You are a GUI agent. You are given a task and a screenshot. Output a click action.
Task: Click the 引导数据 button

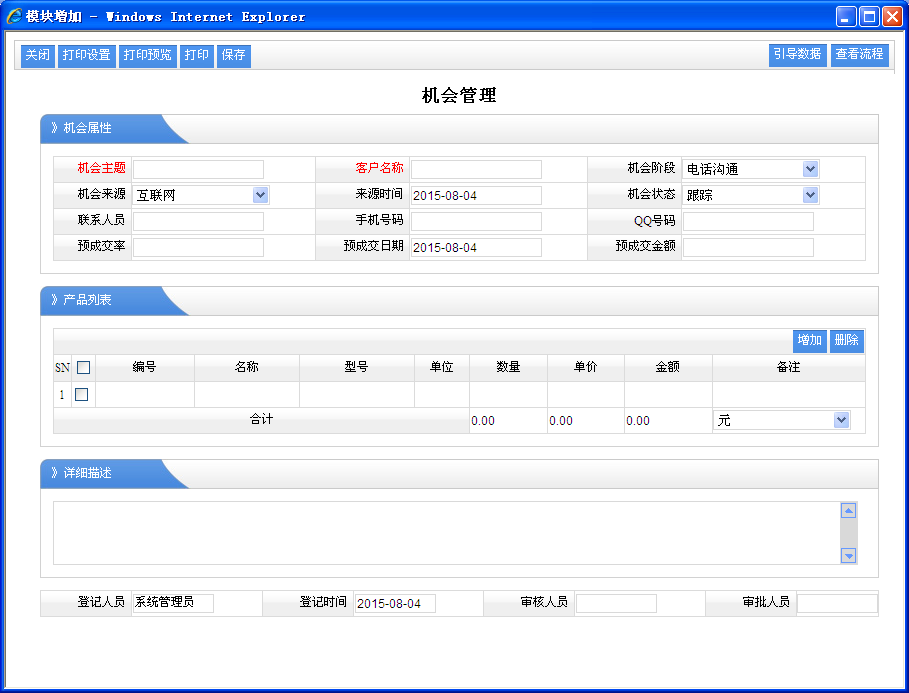click(x=797, y=54)
